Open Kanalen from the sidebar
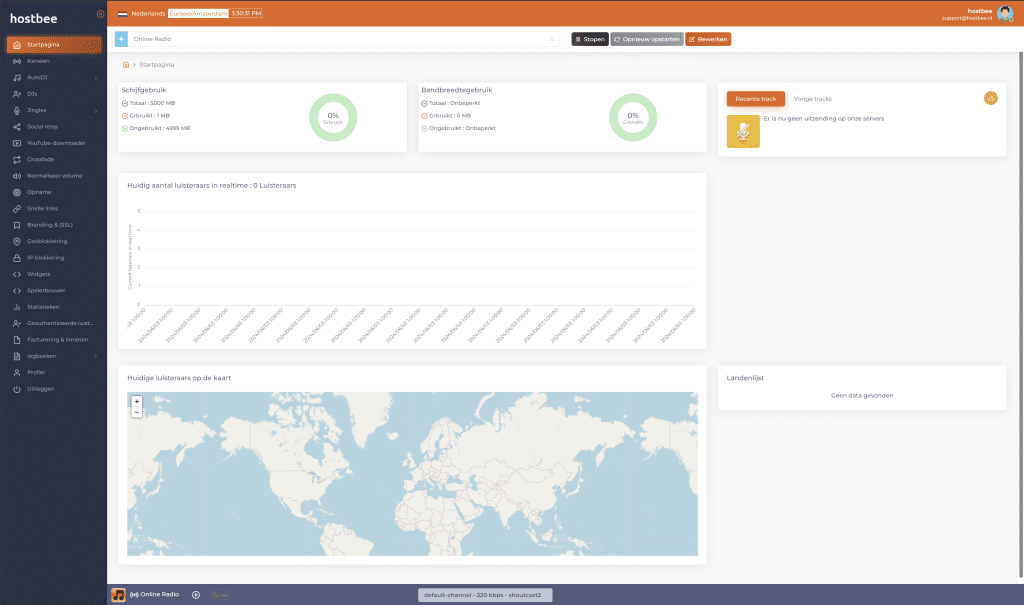Viewport: 1024px width, 605px height. coord(38,61)
